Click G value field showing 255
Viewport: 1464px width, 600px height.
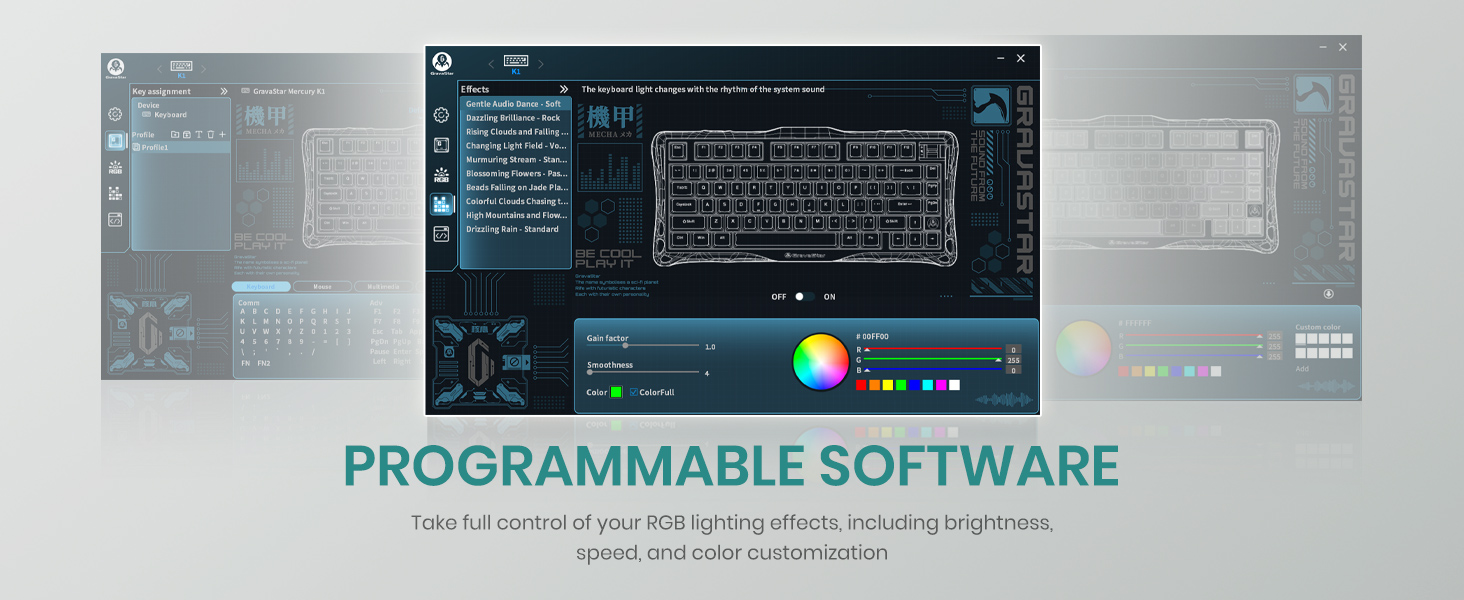pyautogui.click(x=1013, y=360)
